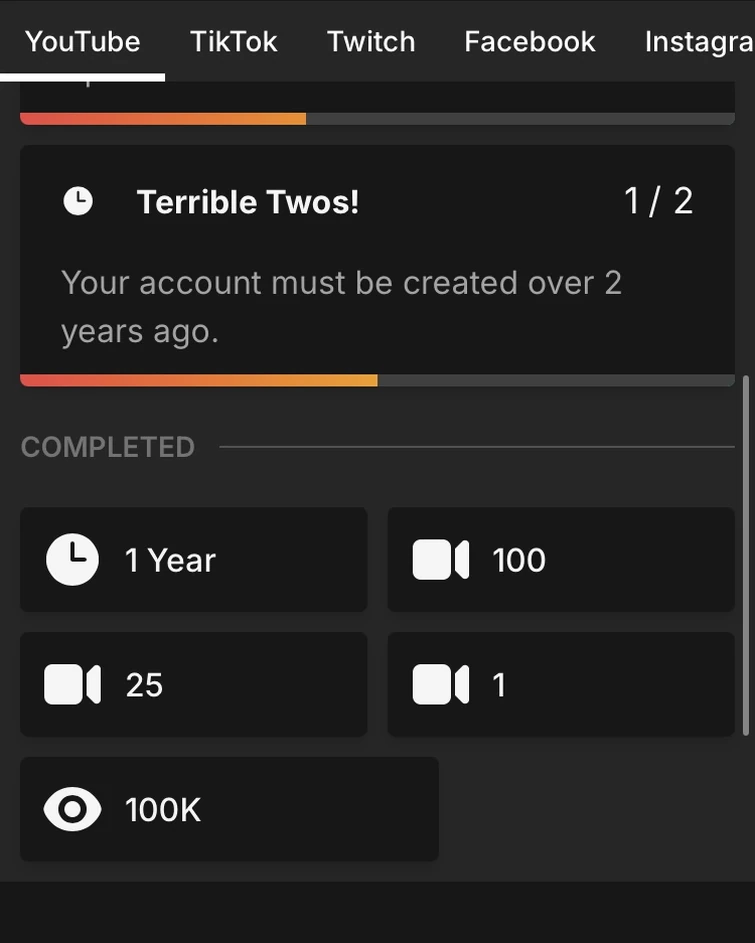Image resolution: width=755 pixels, height=943 pixels.
Task: Click the 100 videos completed badge
Action: point(561,558)
